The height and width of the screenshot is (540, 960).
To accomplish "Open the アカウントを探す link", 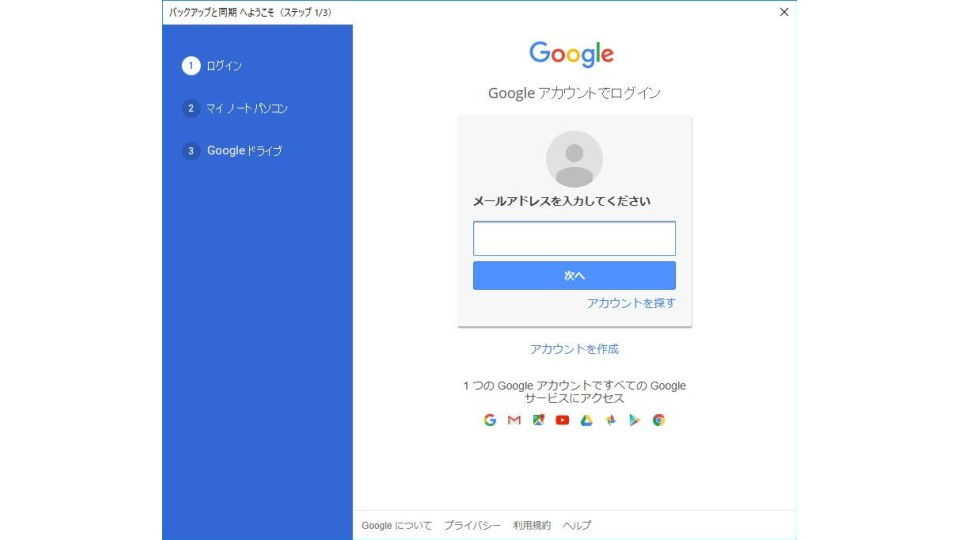I will click(x=631, y=303).
